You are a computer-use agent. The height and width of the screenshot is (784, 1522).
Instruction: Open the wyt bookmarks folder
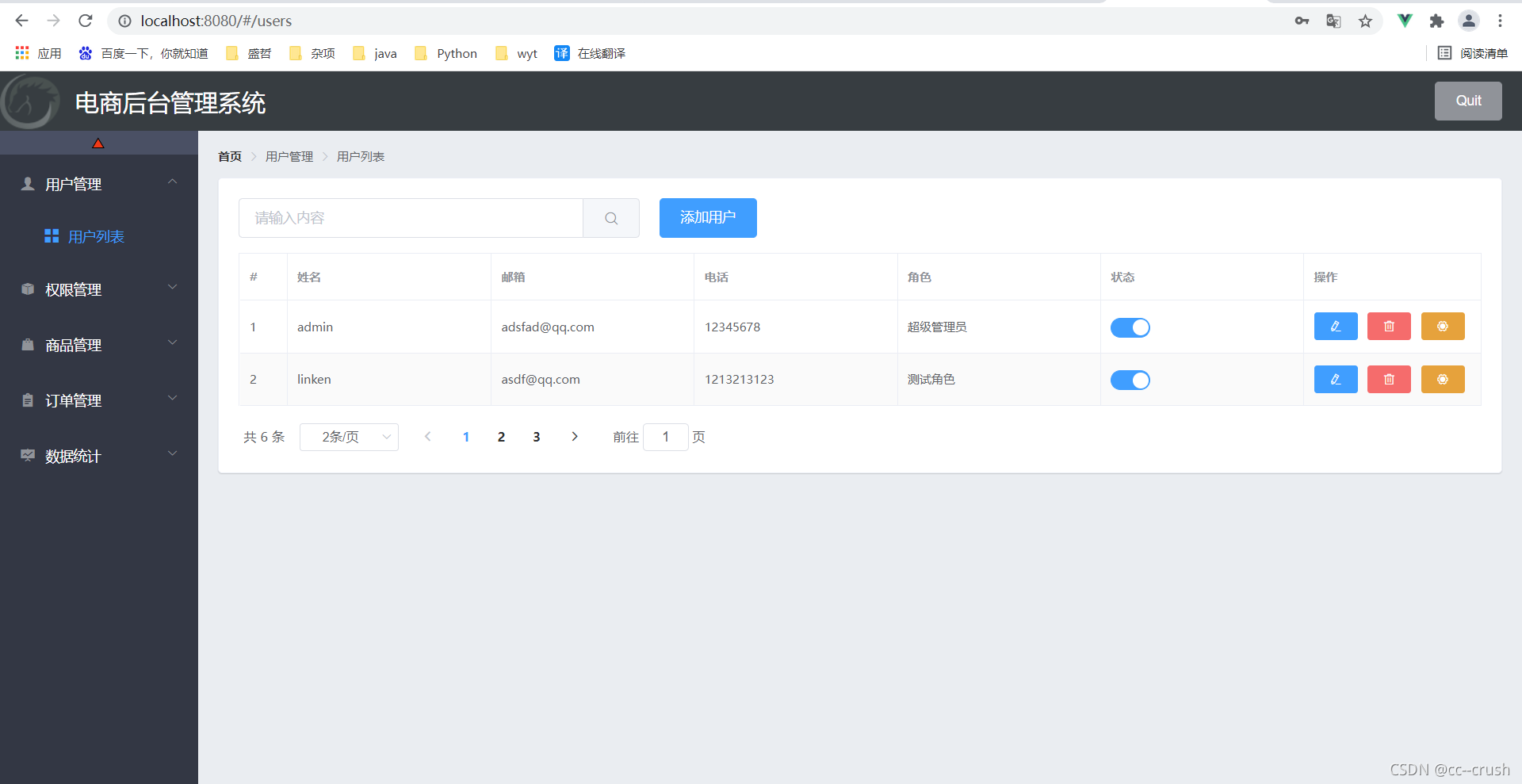click(x=516, y=53)
